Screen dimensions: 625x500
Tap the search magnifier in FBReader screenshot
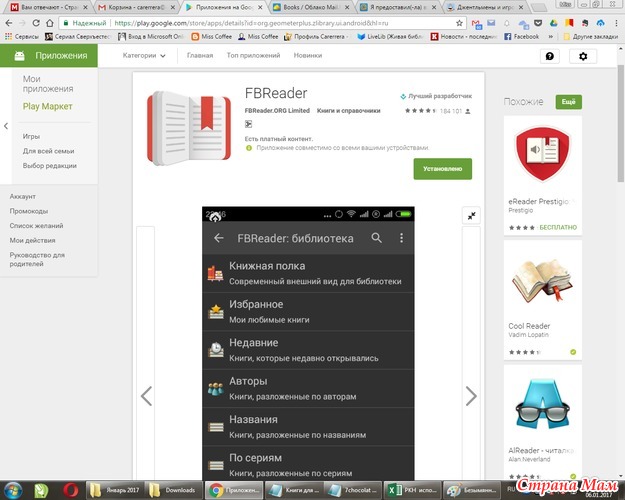[x=376, y=238]
